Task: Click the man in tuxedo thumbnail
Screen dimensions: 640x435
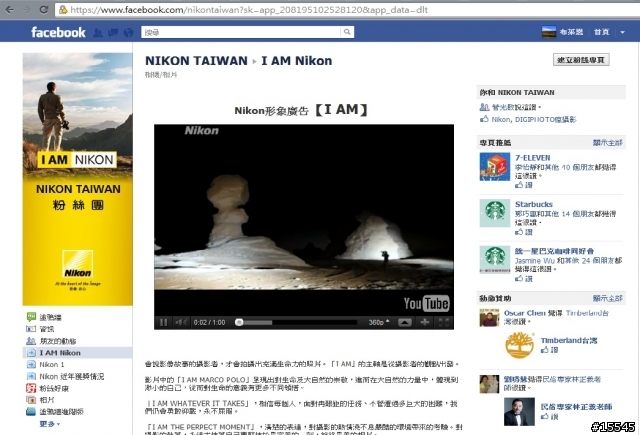Action: (519, 412)
